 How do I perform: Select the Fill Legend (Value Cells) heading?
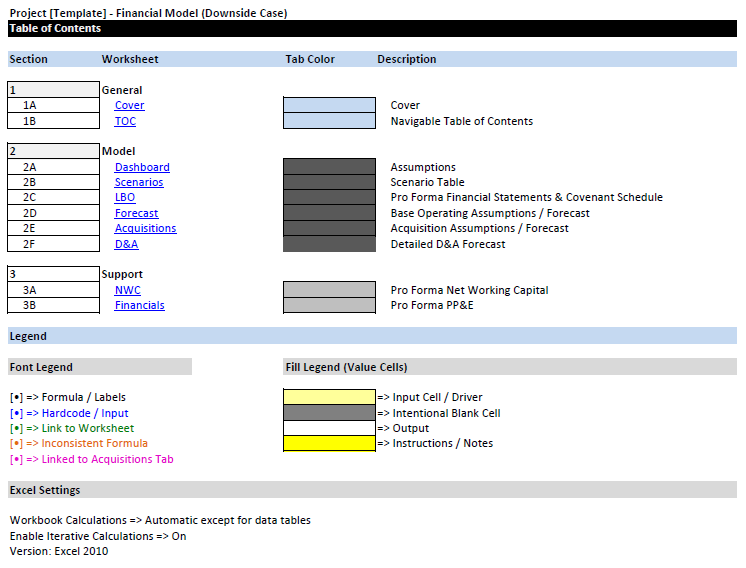pyautogui.click(x=510, y=367)
